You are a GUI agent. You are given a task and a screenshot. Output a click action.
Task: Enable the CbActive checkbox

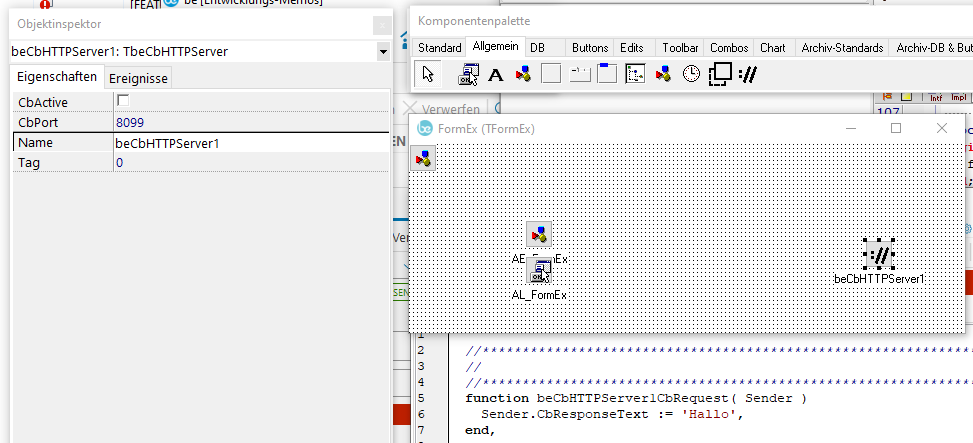tap(123, 101)
